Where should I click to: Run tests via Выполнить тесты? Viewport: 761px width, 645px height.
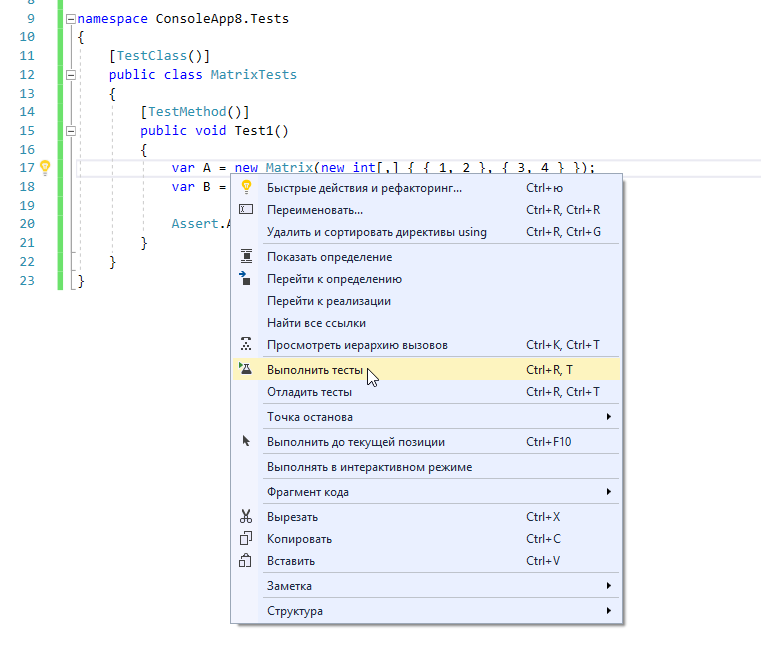[x=426, y=370]
